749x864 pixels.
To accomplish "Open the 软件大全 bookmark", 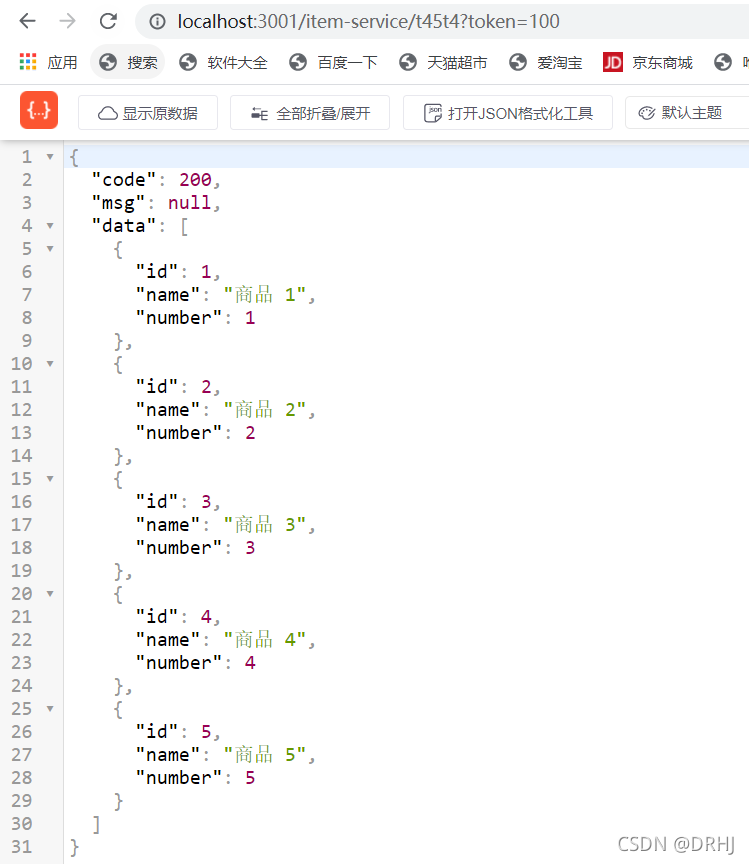I will coord(223,62).
